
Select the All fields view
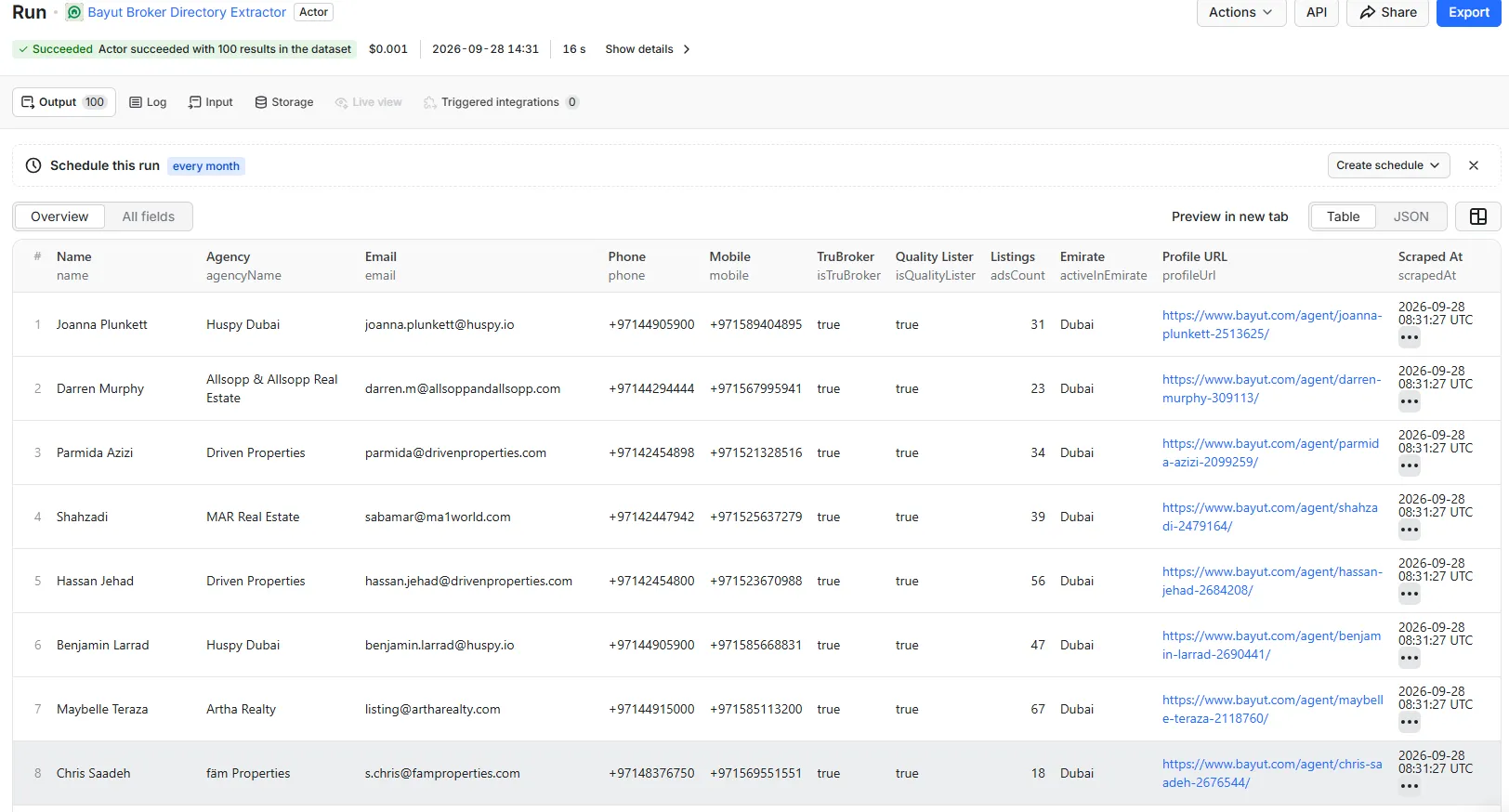149,216
